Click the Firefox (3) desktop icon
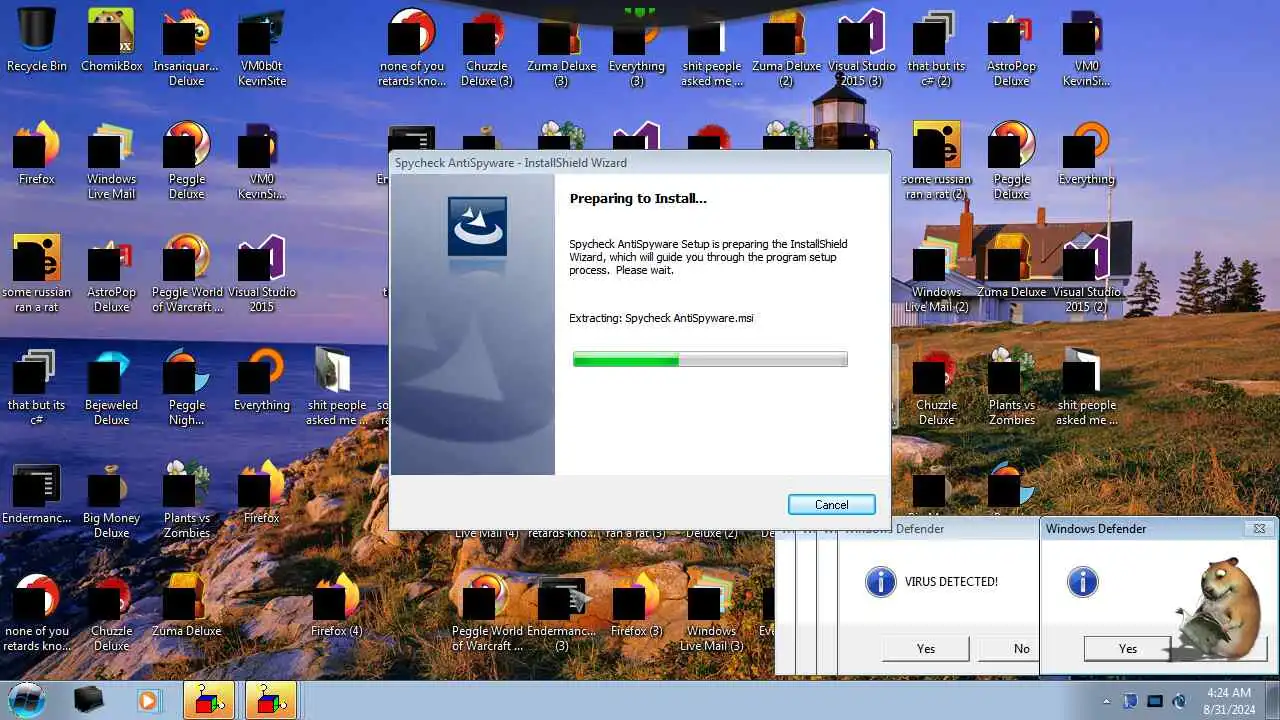The height and width of the screenshot is (720, 1280). pos(636,605)
